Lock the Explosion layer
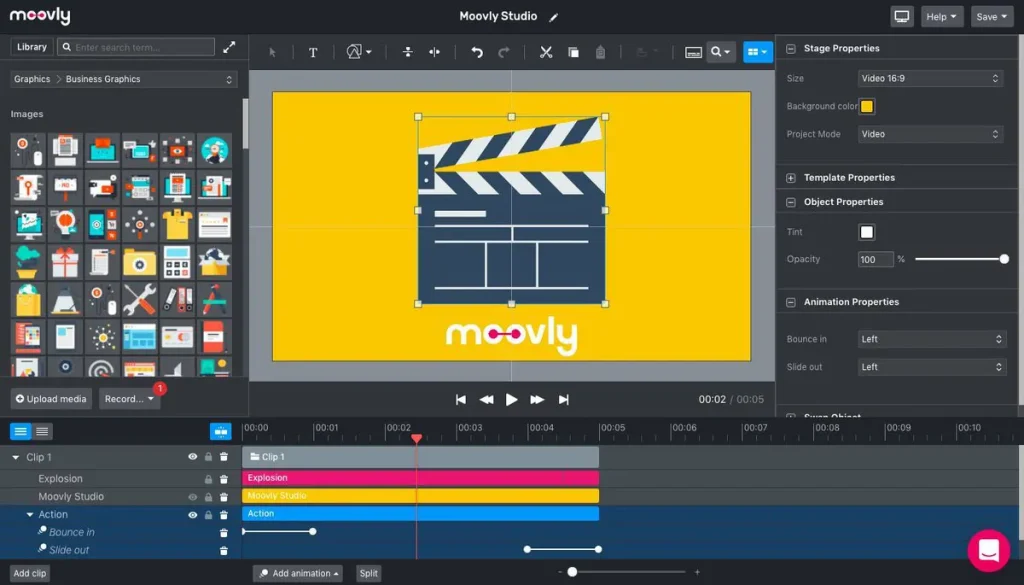1024x585 pixels. tap(208, 479)
